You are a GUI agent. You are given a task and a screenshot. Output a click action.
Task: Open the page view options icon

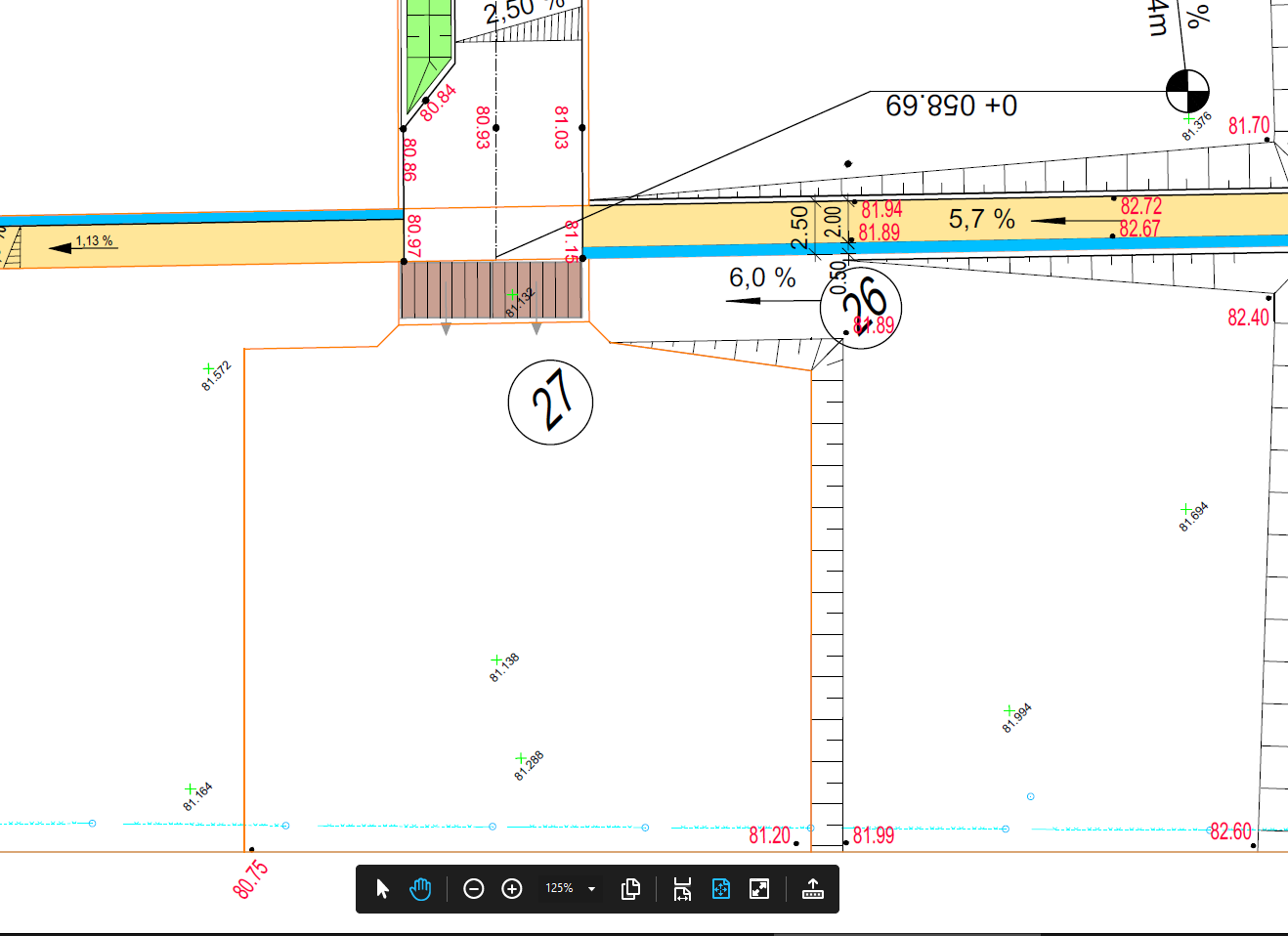(630, 889)
